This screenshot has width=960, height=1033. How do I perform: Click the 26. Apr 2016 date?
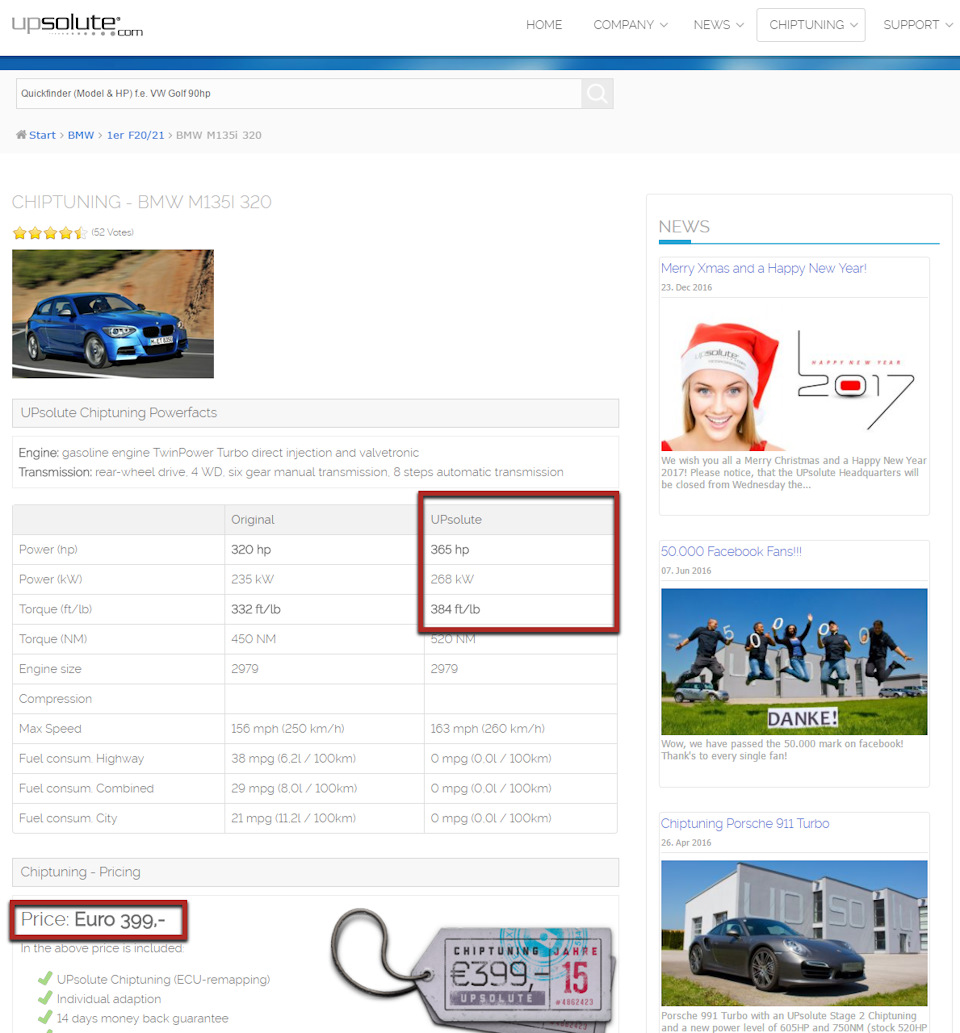[x=686, y=843]
